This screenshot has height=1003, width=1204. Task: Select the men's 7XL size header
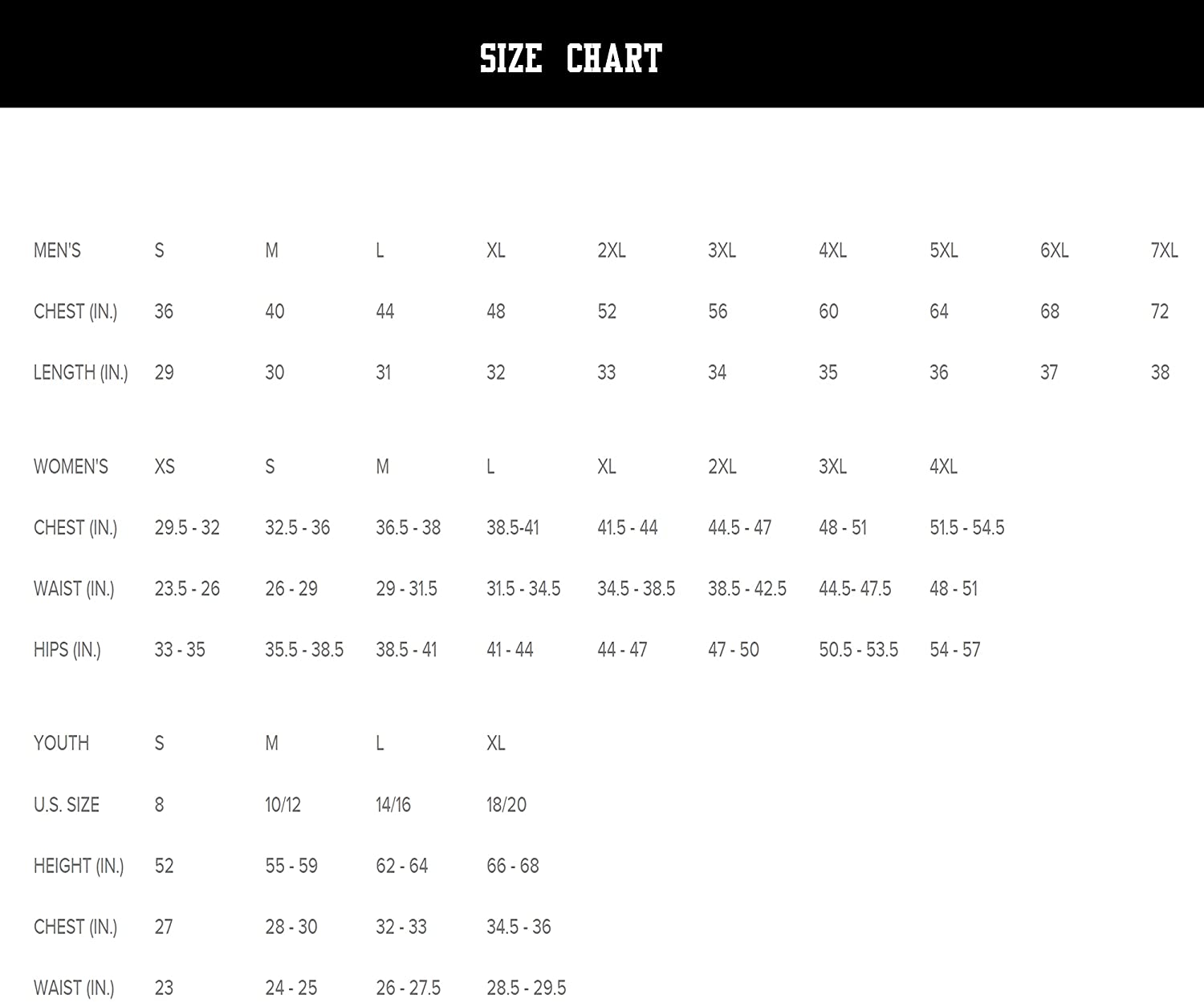[x=1164, y=250]
